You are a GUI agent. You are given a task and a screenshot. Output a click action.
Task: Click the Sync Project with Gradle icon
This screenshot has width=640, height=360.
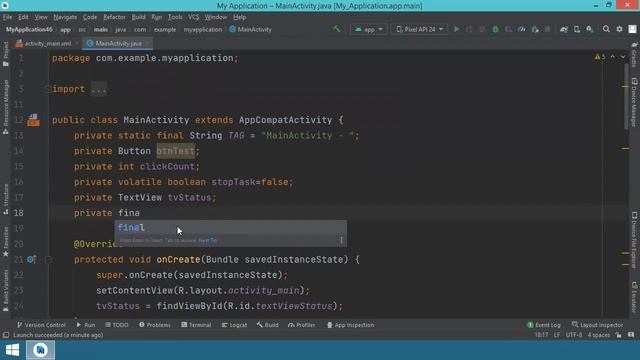[x=564, y=29]
